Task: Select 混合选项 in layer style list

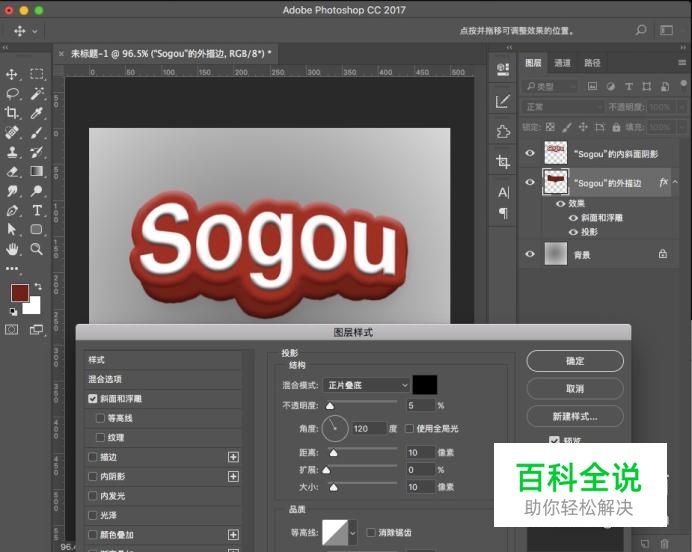Action: pyautogui.click(x=163, y=379)
